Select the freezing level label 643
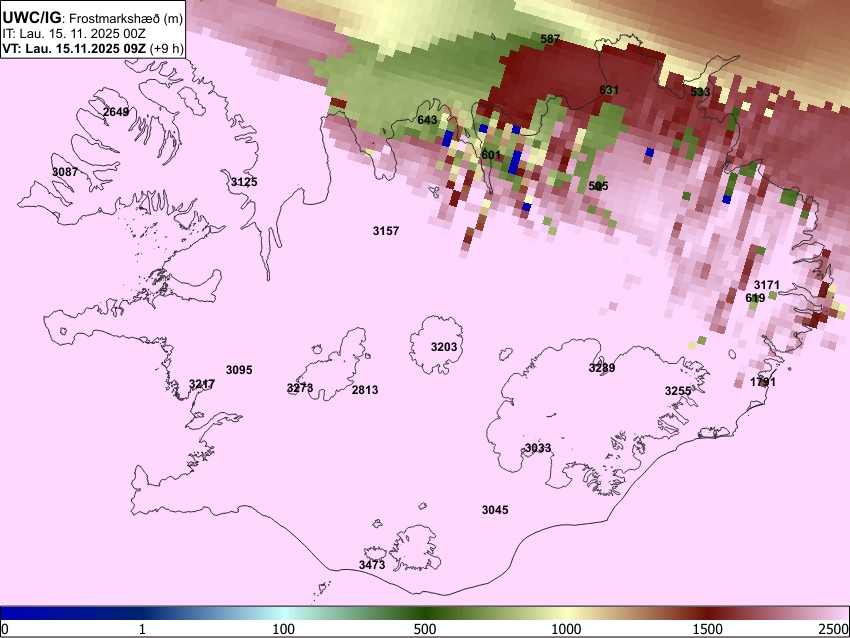Screen dimensions: 850x638 [x=427, y=120]
